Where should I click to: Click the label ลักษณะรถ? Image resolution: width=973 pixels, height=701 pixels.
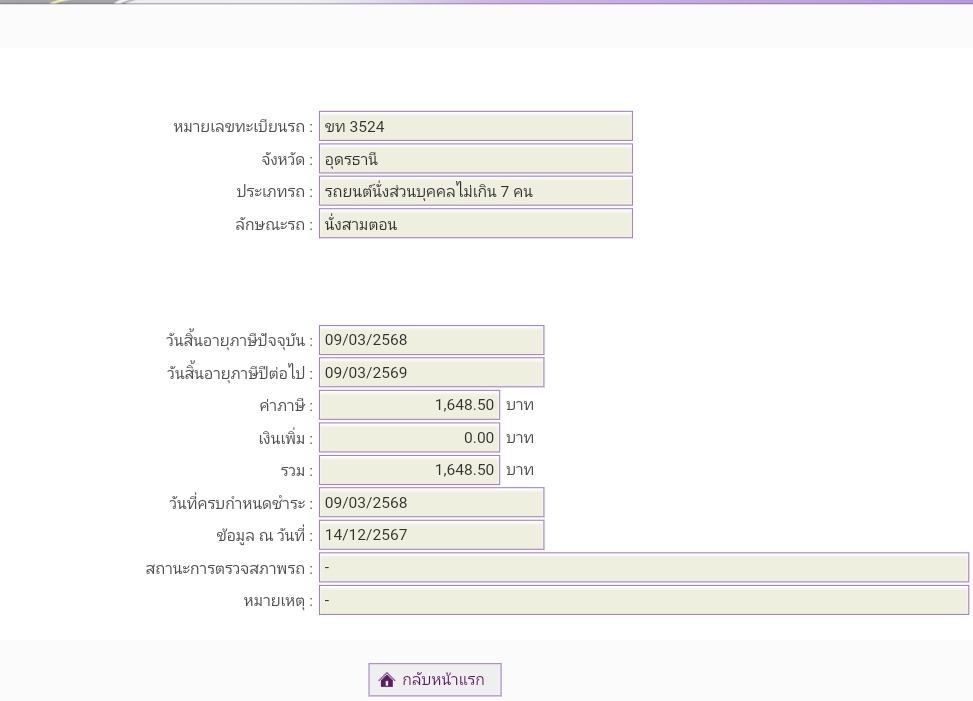274,225
